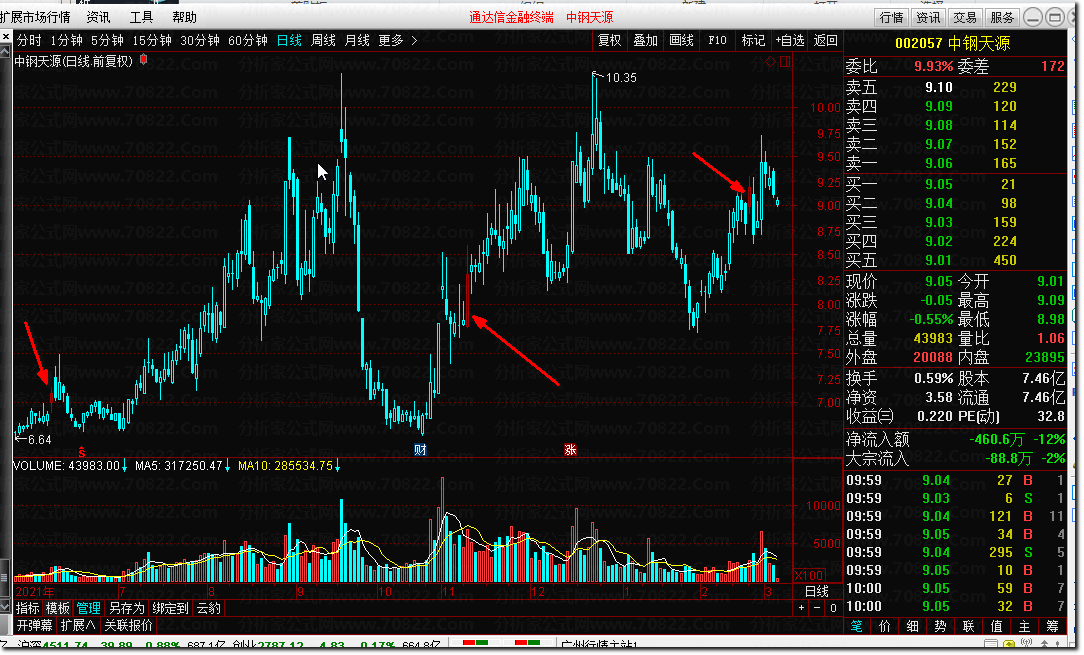The width and height of the screenshot is (1084, 655).
Task: Select the 5分钟 period
Action: tap(108, 40)
